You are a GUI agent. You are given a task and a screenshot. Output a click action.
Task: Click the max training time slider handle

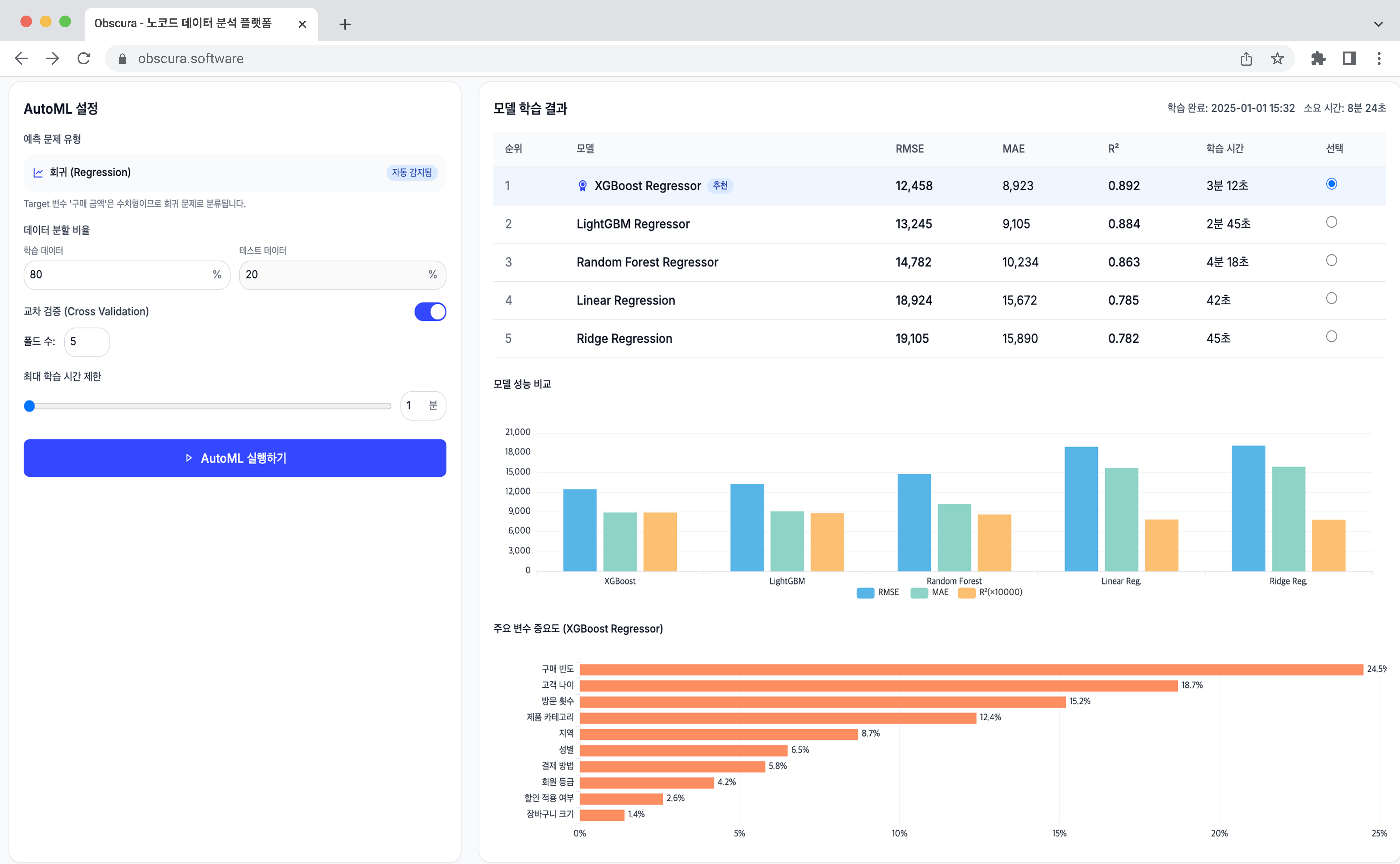click(x=30, y=406)
